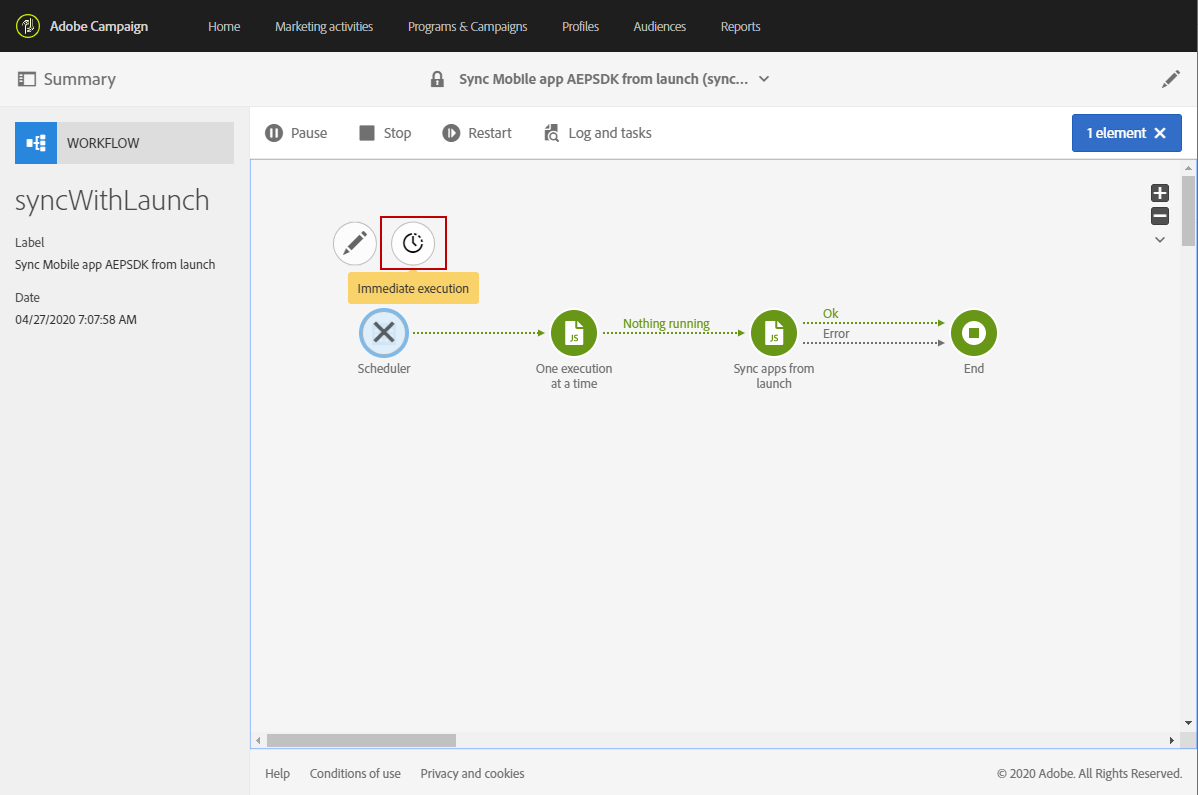Screen dimensions: 1198x795
Task: Pause the workflow
Action: [296, 133]
